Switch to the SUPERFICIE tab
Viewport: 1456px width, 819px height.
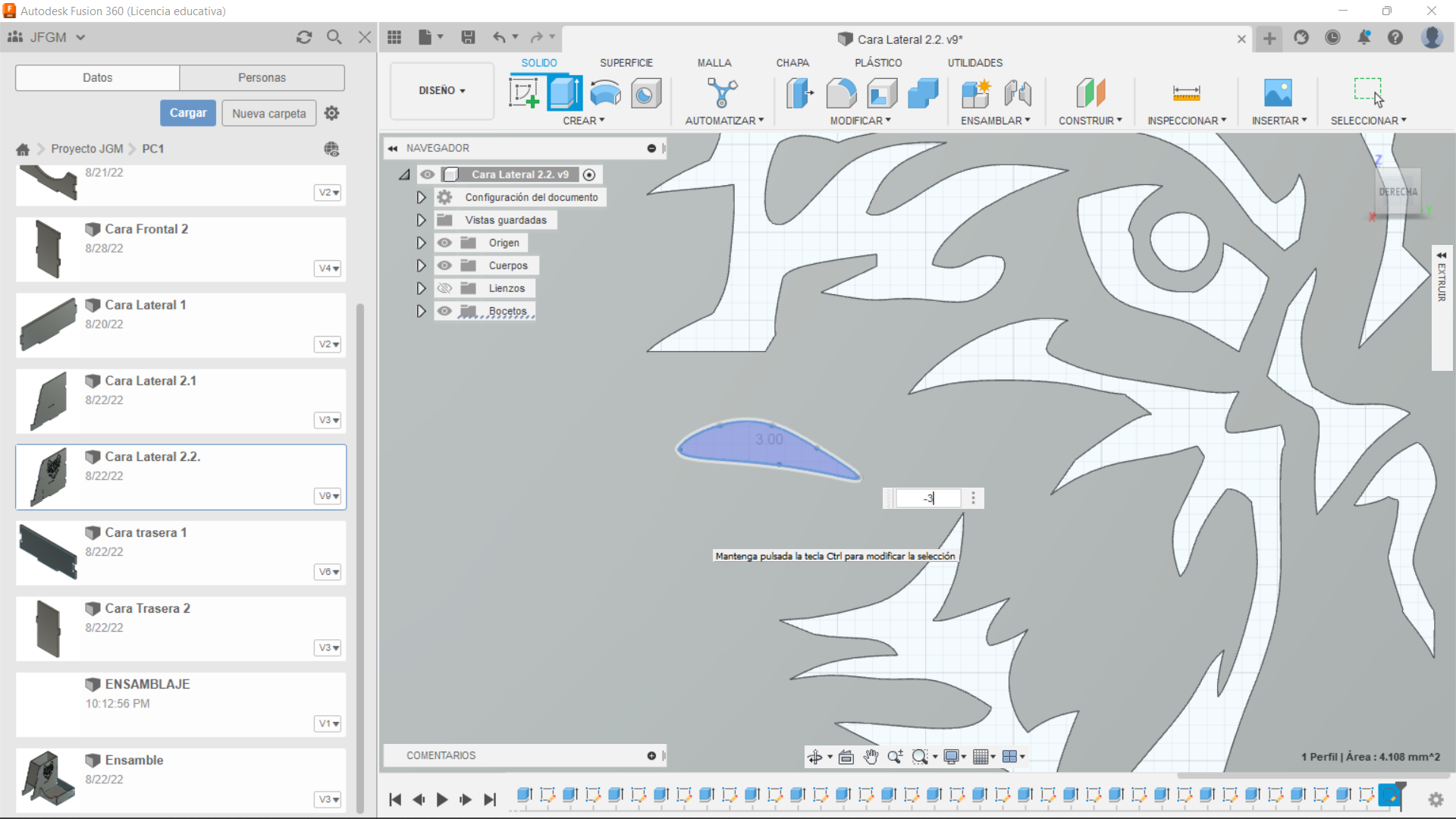(x=626, y=63)
